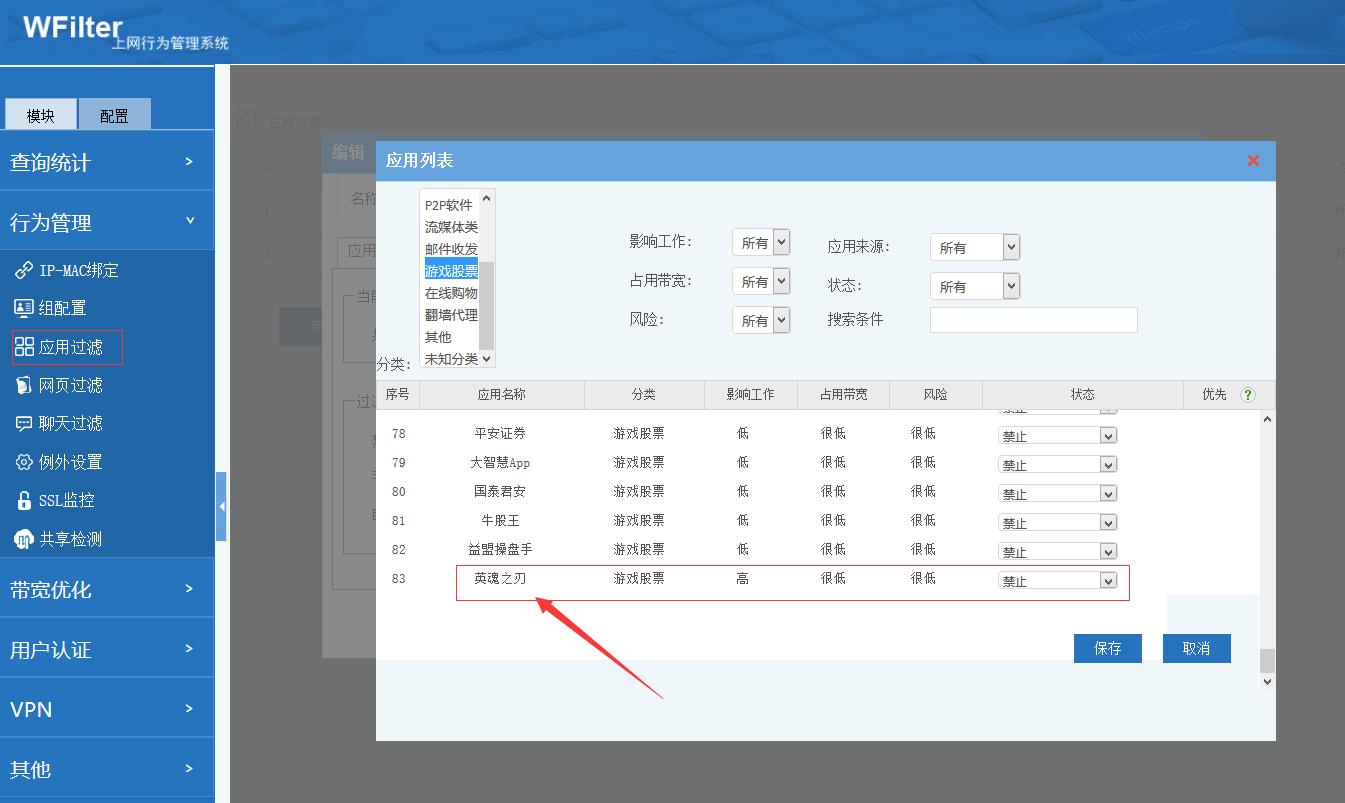Click the SSL监控 lock icon
The image size is (1345, 803).
pos(24,500)
